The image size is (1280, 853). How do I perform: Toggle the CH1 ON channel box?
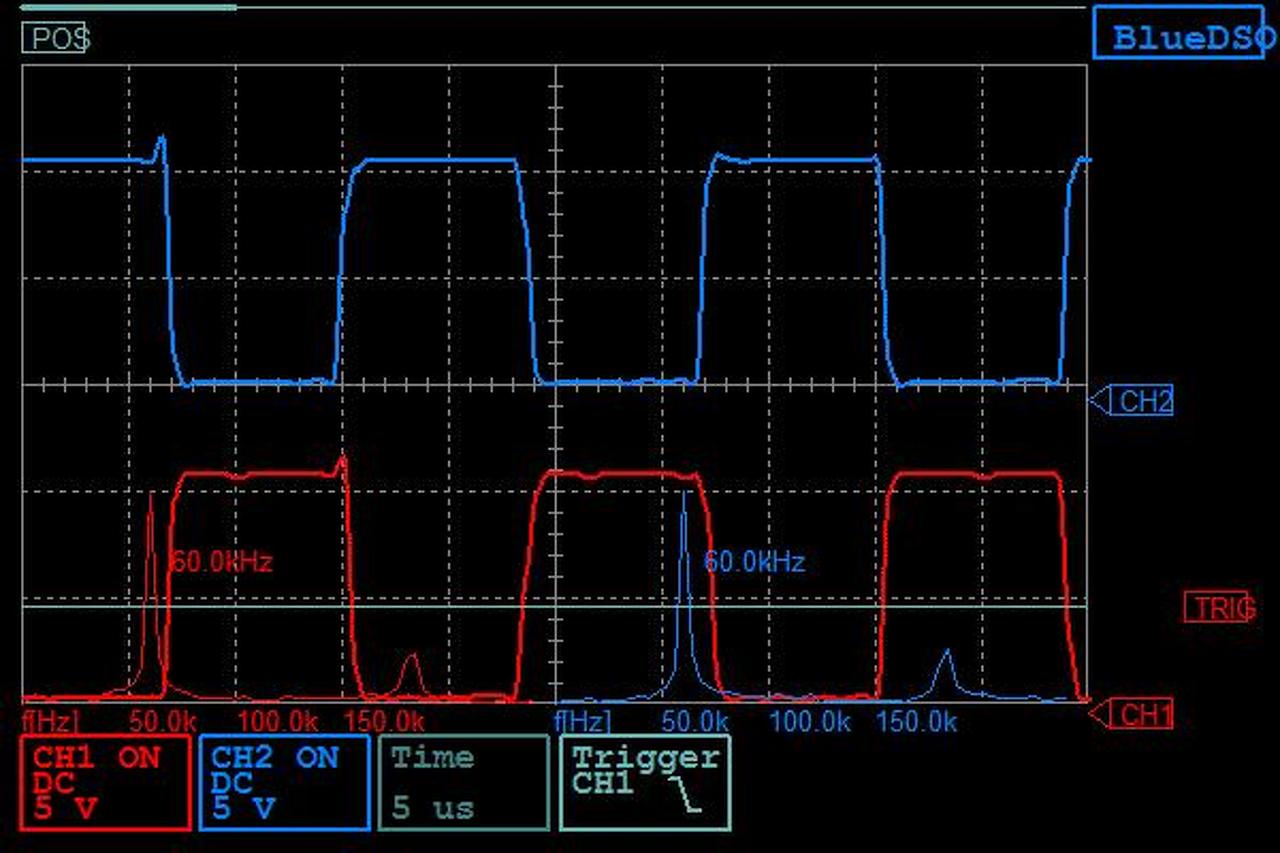pos(105,783)
